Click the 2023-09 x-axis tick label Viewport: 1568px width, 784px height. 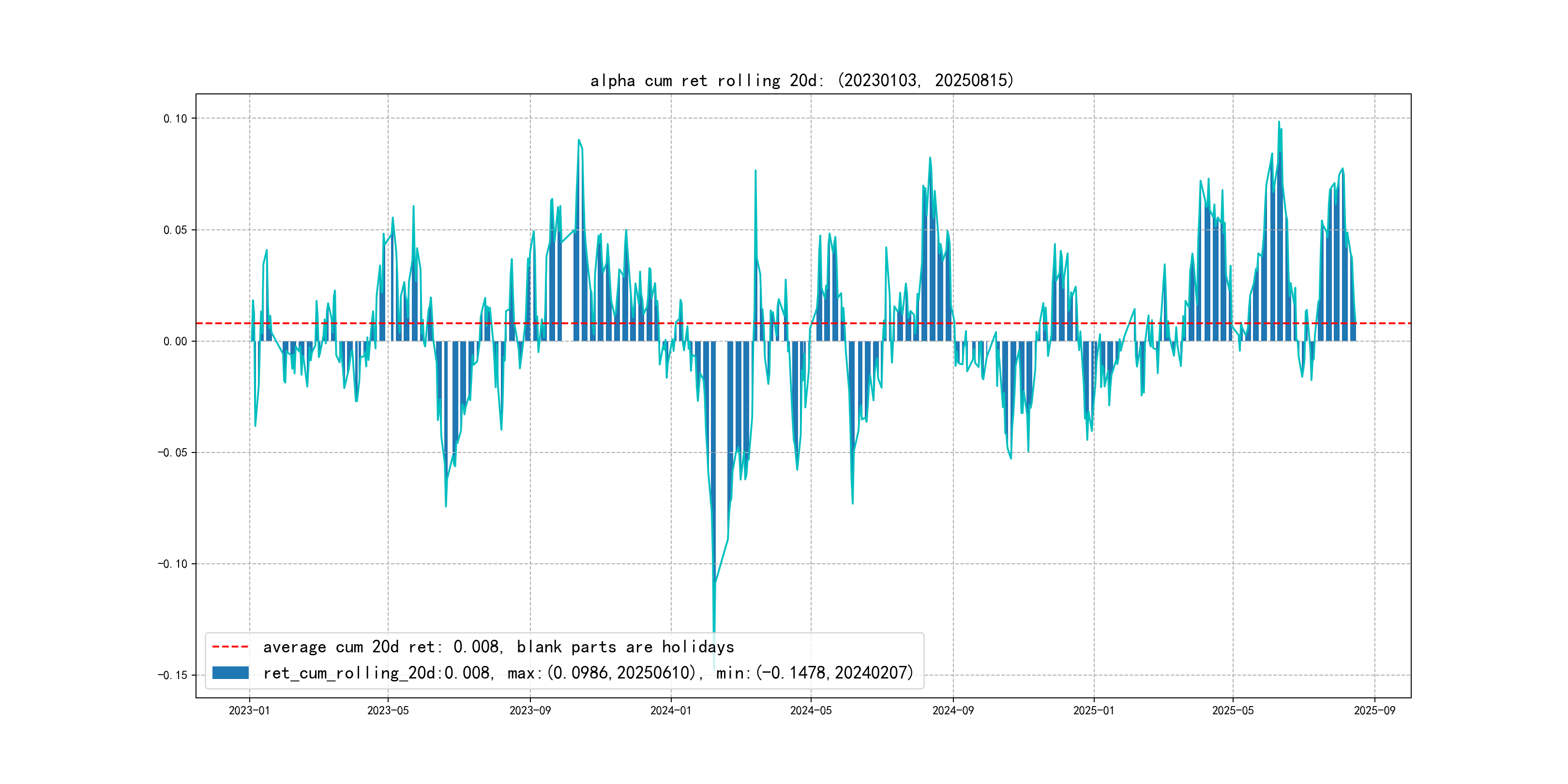pos(529,710)
